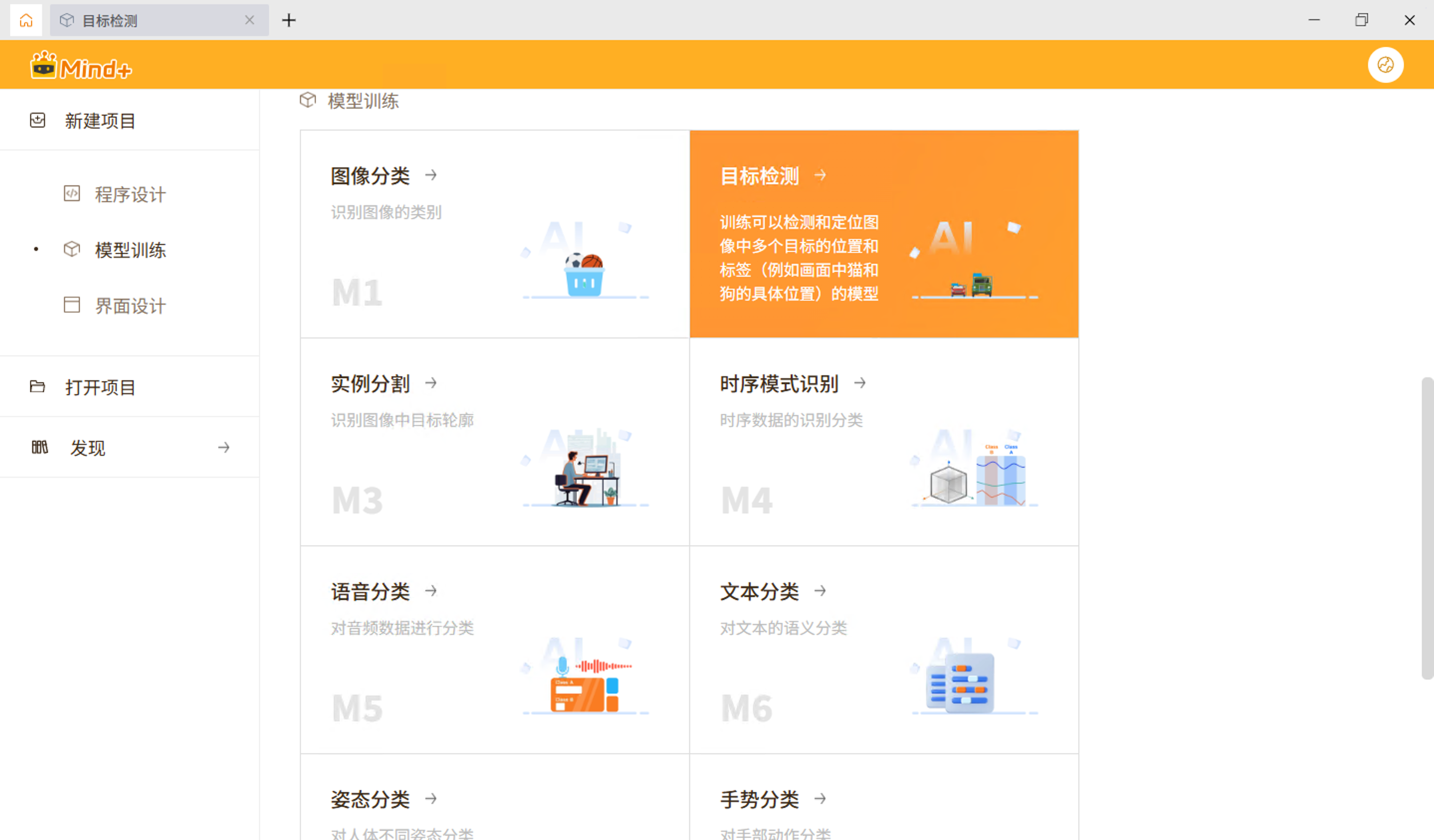Open 图像分类 via its arrow
Screen dimensions: 1434x840
(x=431, y=175)
